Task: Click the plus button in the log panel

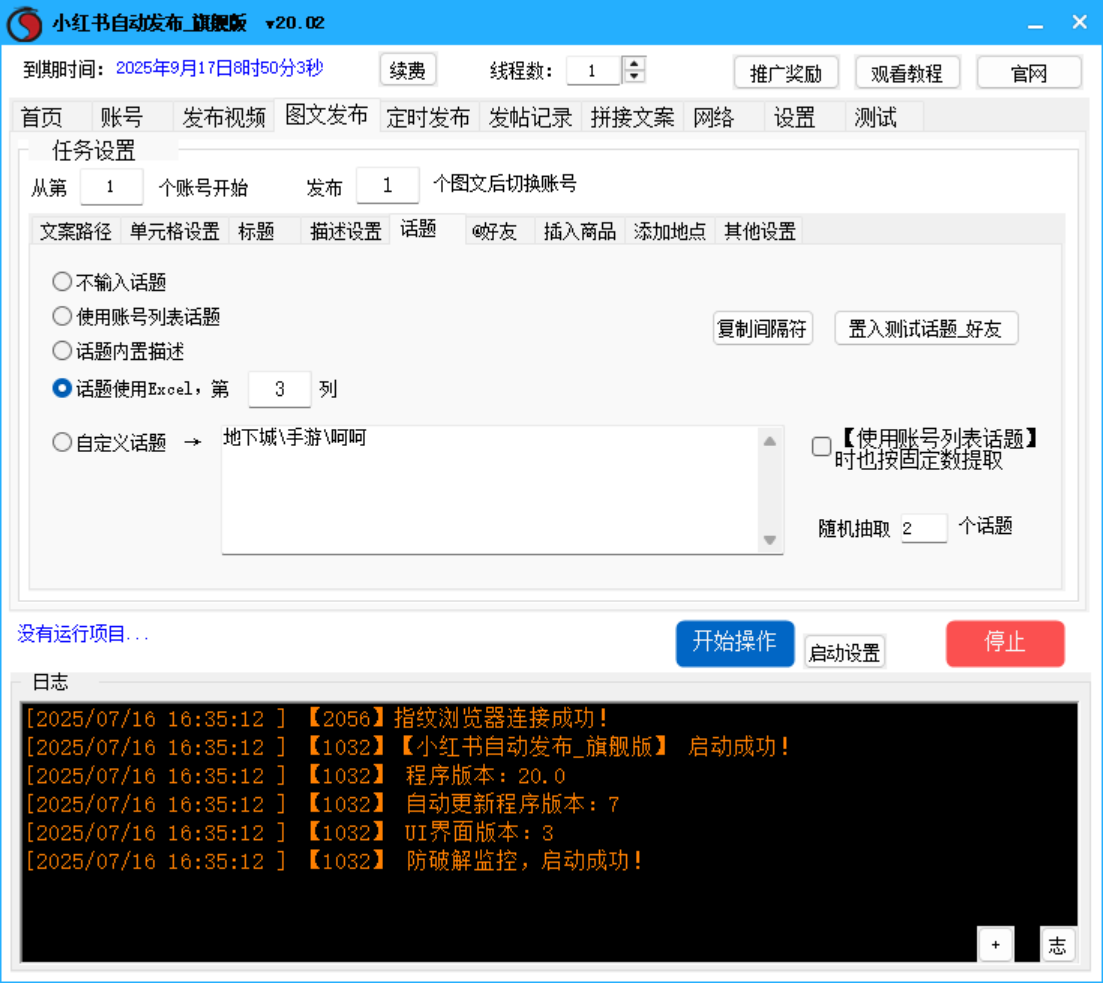Action: coord(995,944)
